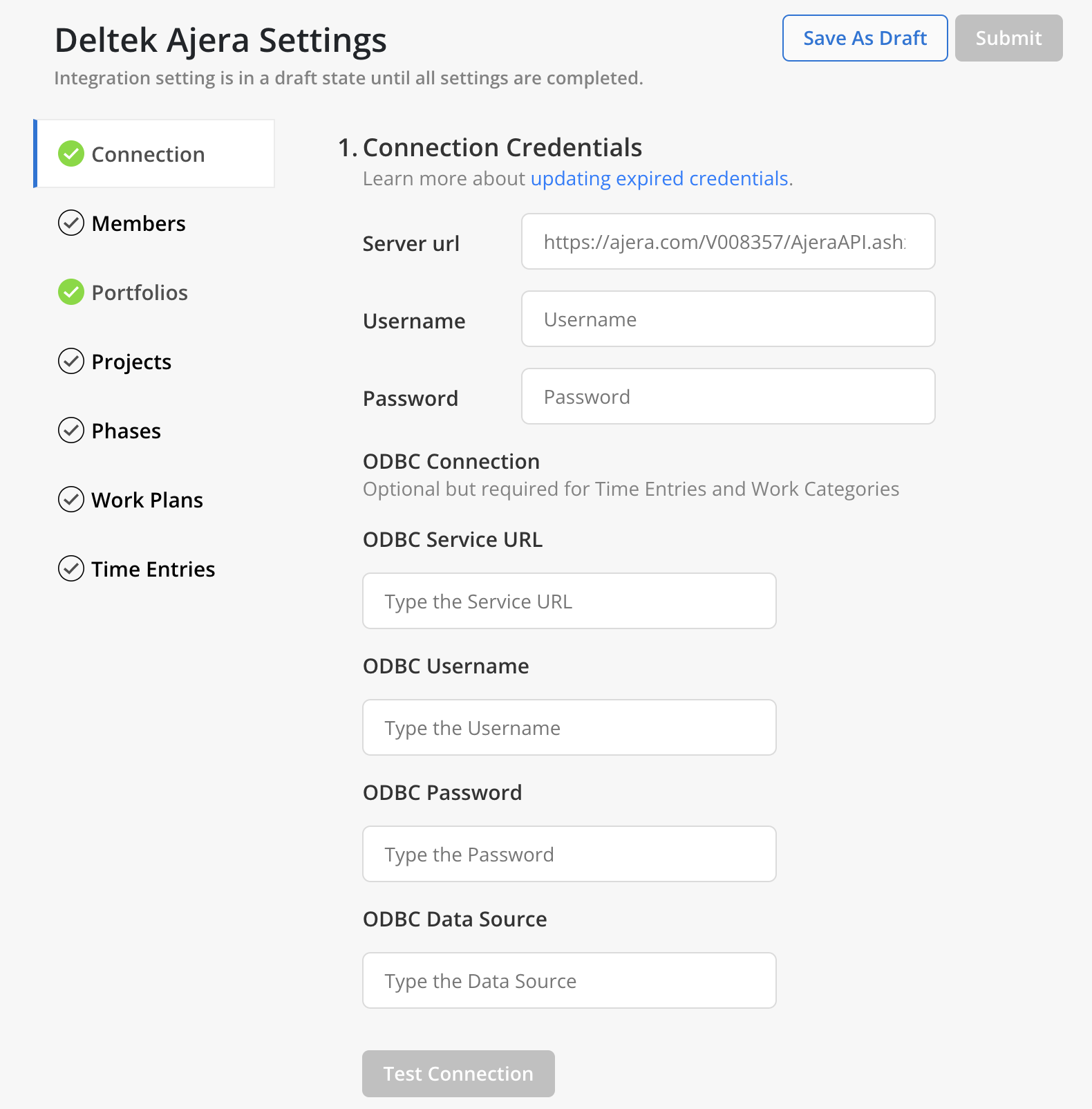Focus the Server url field
The image size is (1092, 1109).
pyautogui.click(x=728, y=241)
